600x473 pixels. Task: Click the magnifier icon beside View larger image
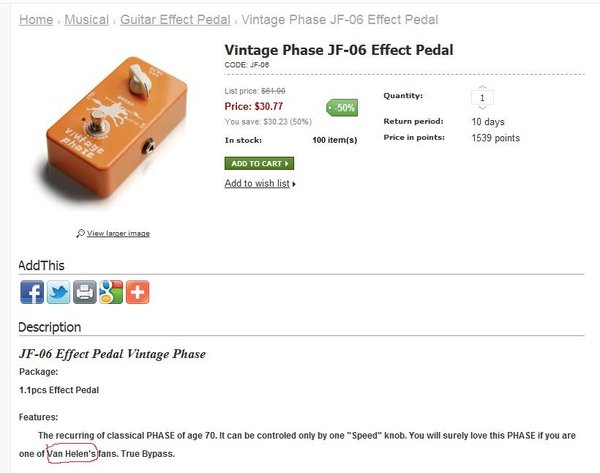point(80,233)
